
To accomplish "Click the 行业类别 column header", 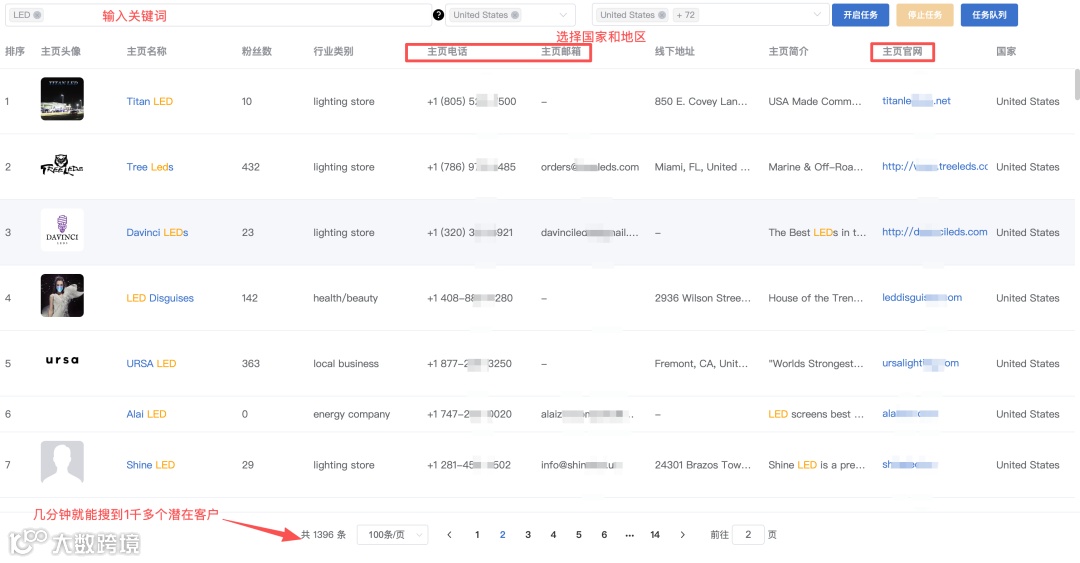I will click(333, 51).
